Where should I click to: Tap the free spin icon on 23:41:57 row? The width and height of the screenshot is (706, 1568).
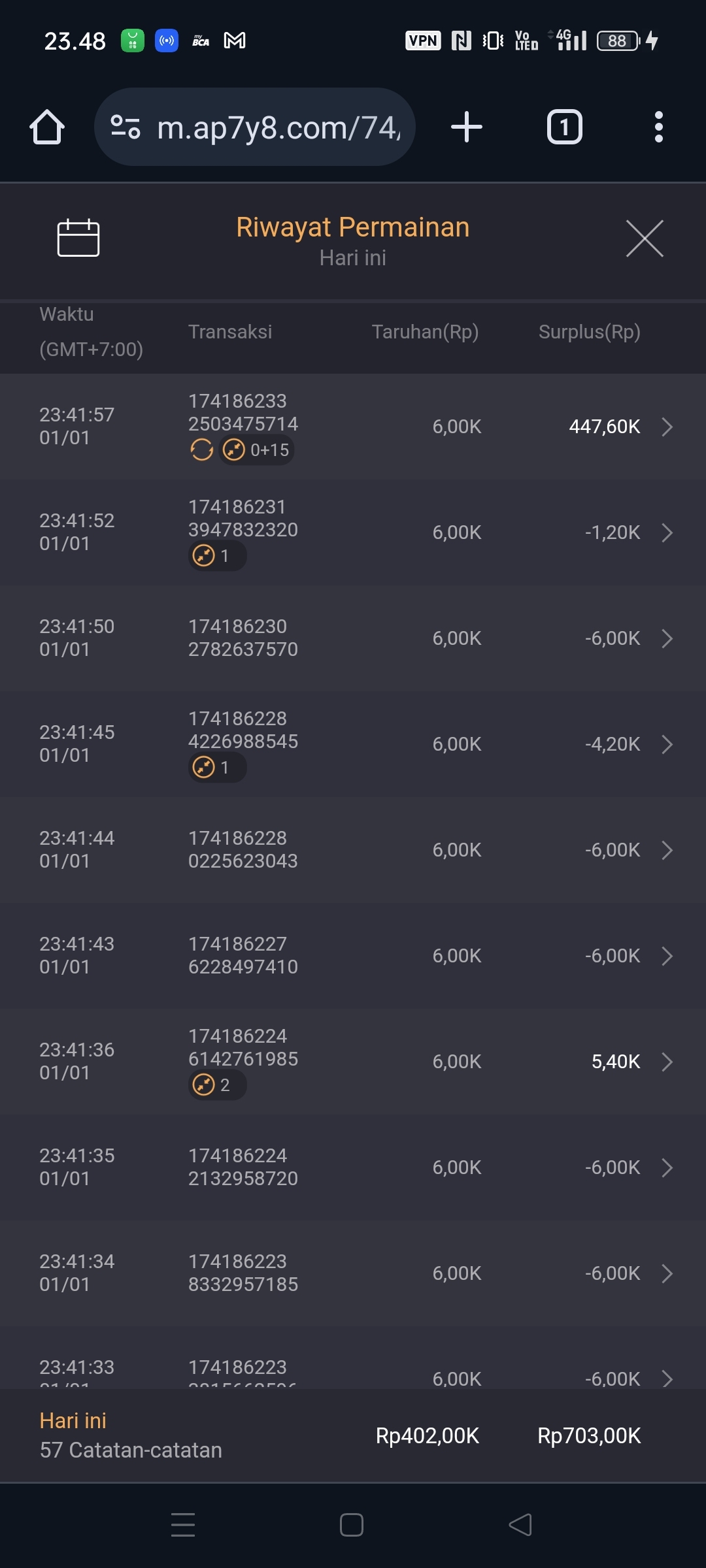tap(202, 449)
